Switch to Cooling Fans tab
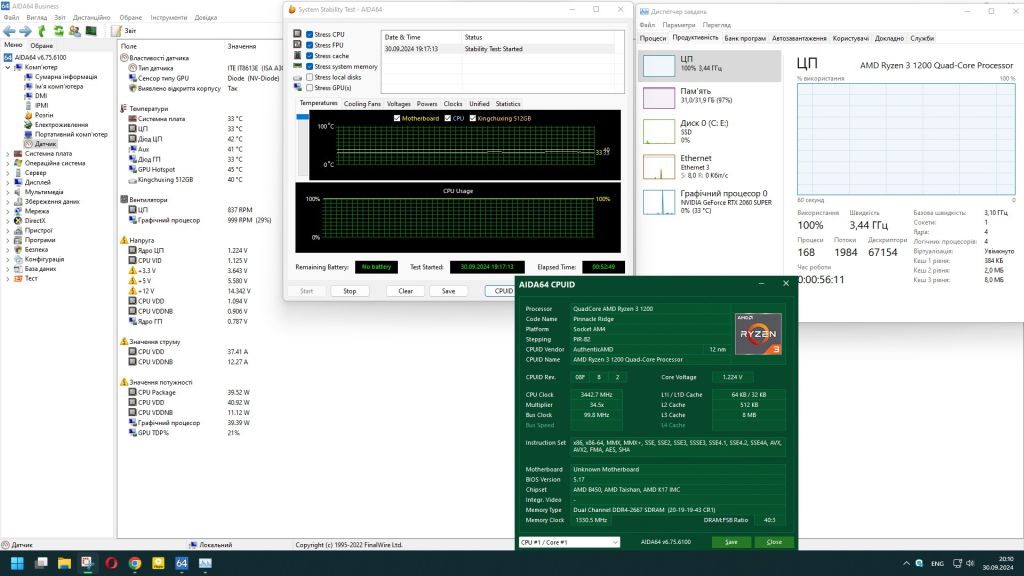Viewport: 1024px width, 576px height. (362, 104)
